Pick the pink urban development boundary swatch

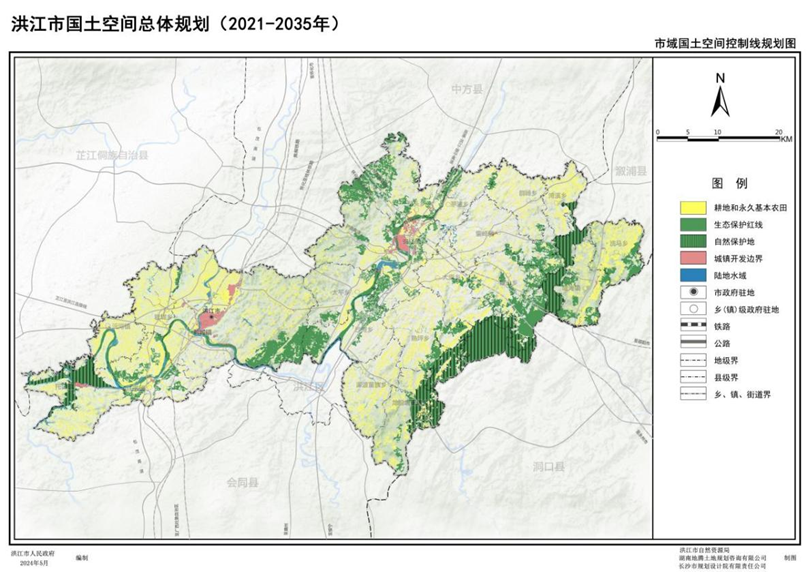click(x=691, y=258)
